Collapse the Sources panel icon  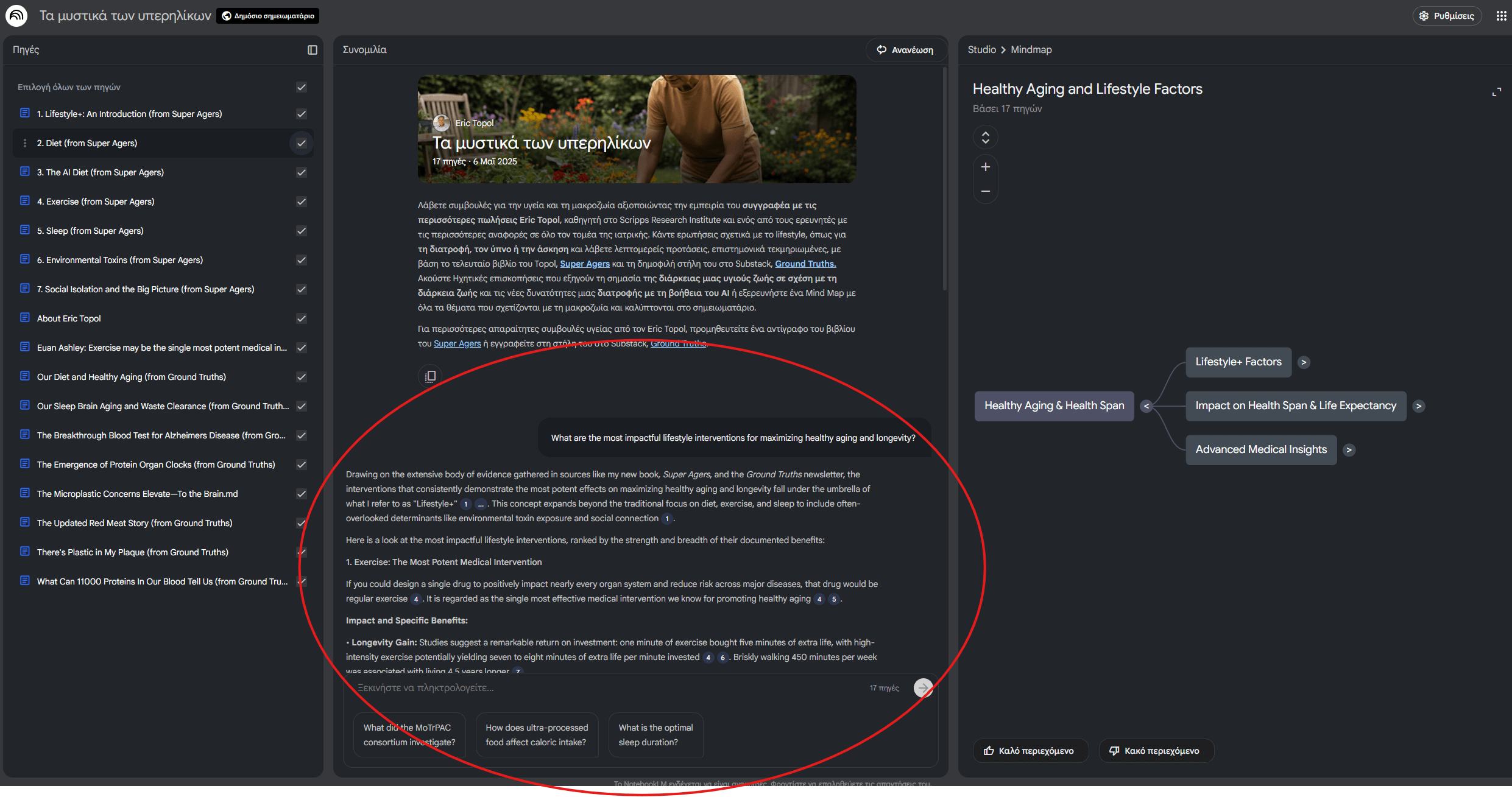(312, 50)
